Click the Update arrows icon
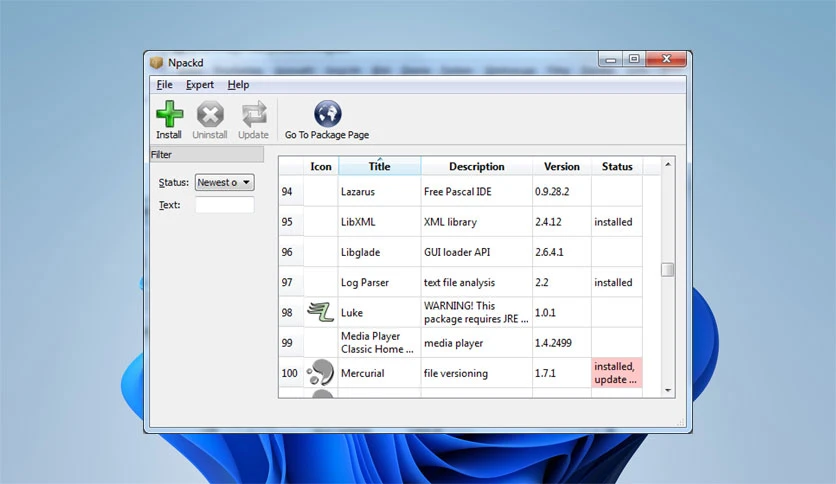Image resolution: width=836 pixels, height=484 pixels. pos(254,114)
